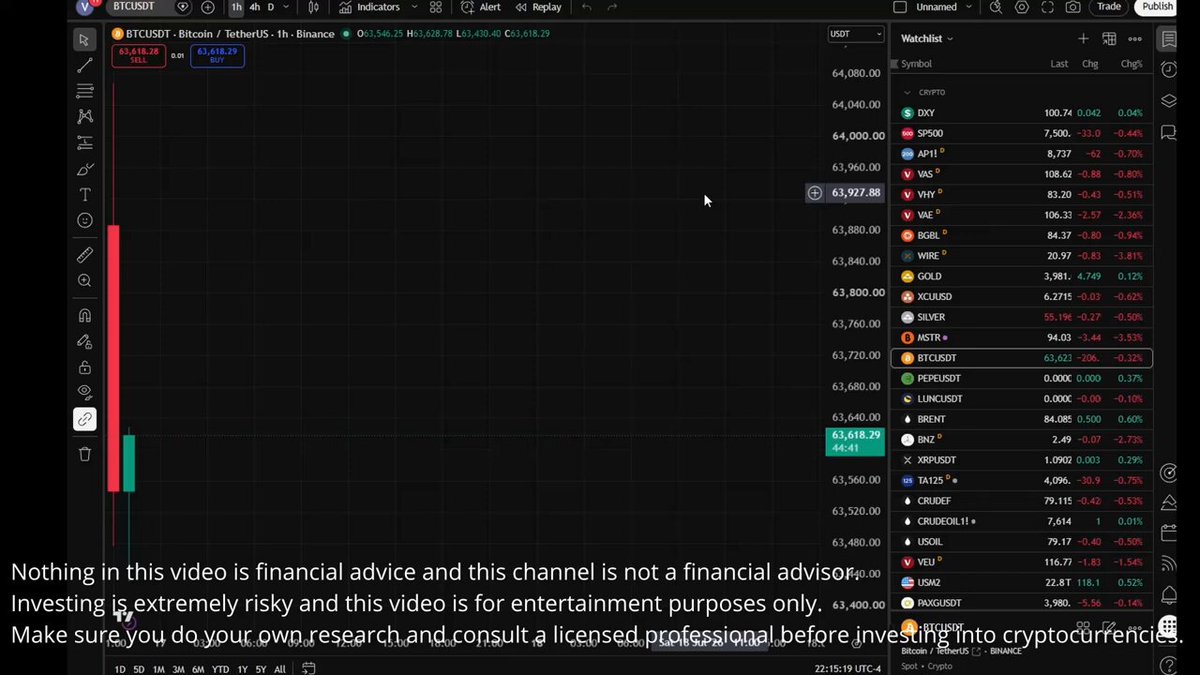Enter fullscreen mode from top toolbar

pyautogui.click(x=1047, y=7)
